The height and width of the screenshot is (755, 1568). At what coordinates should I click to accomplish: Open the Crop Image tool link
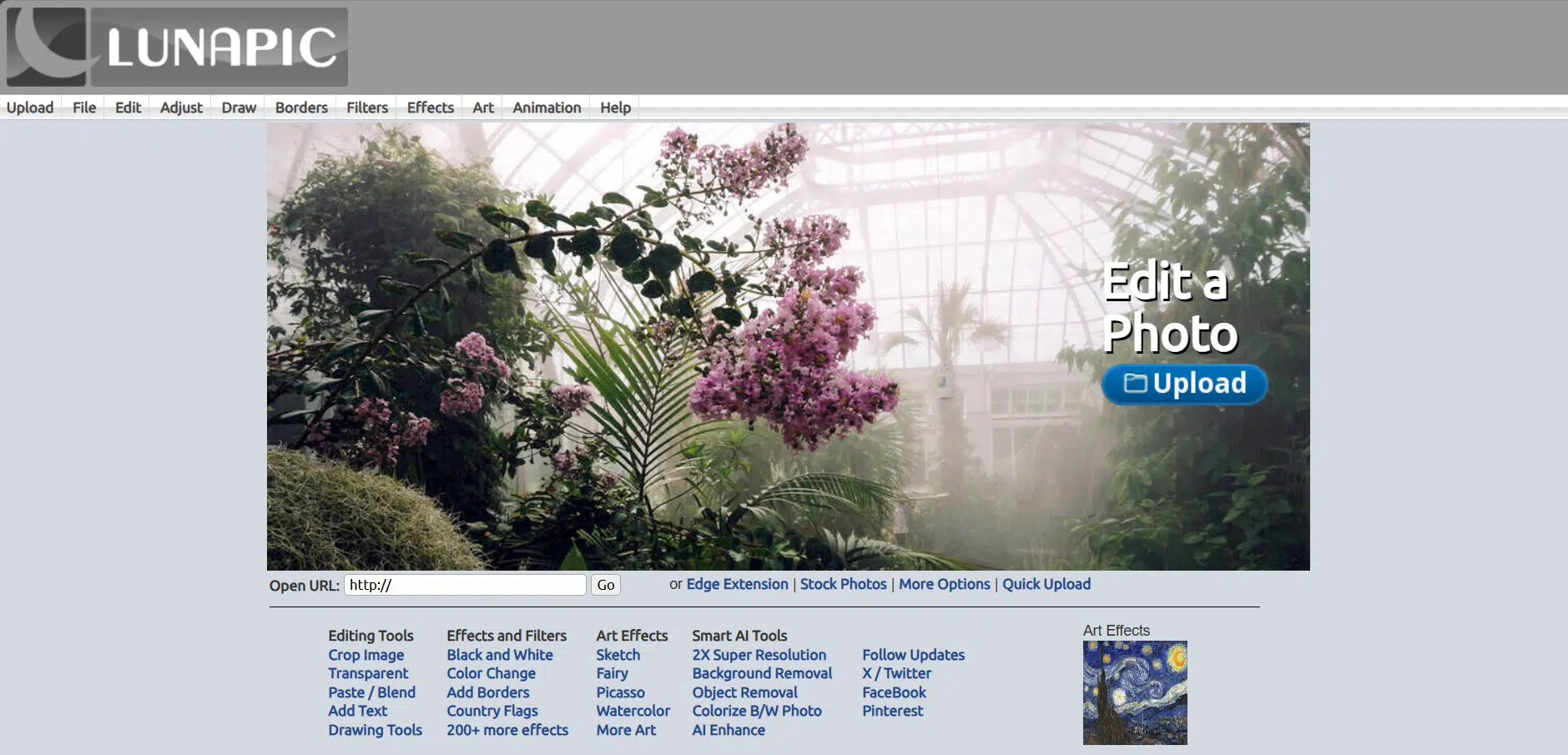(x=366, y=655)
